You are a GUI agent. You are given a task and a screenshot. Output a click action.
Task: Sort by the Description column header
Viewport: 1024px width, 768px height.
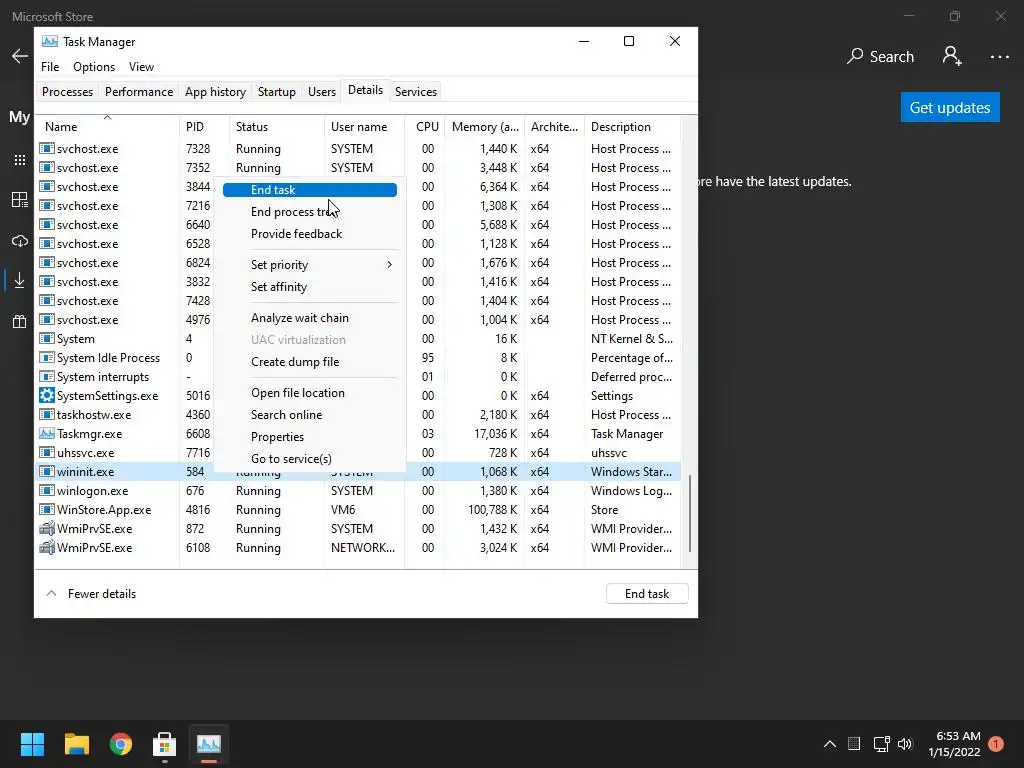[632, 127]
